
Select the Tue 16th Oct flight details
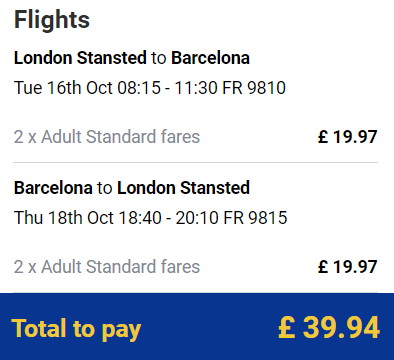[150, 88]
